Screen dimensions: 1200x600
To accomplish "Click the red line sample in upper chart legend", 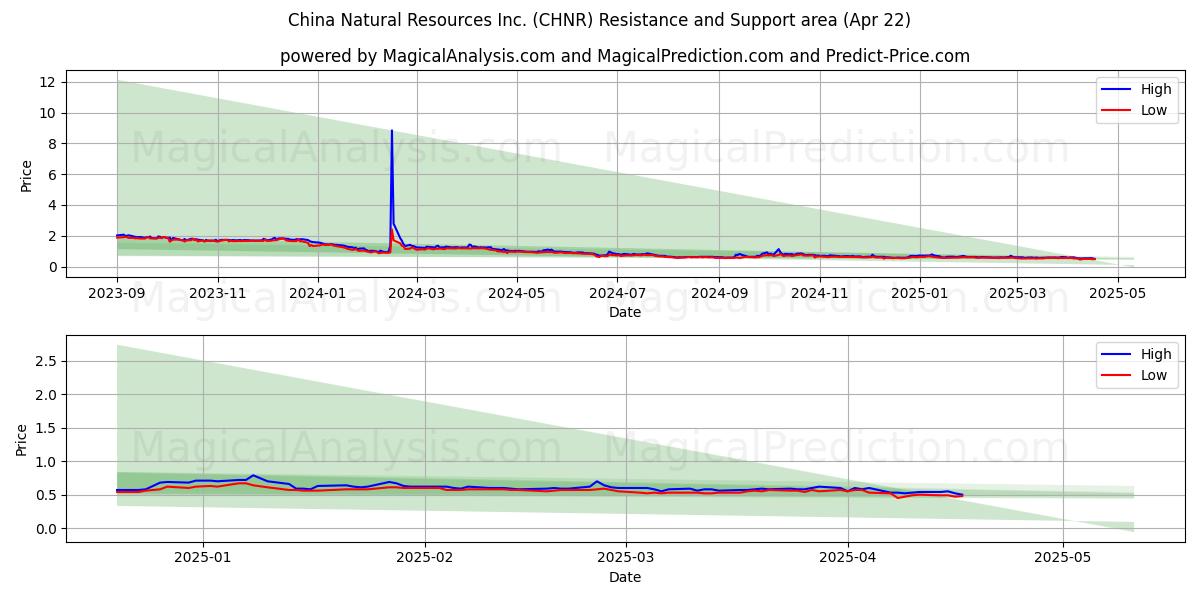I will (x=1117, y=110).
